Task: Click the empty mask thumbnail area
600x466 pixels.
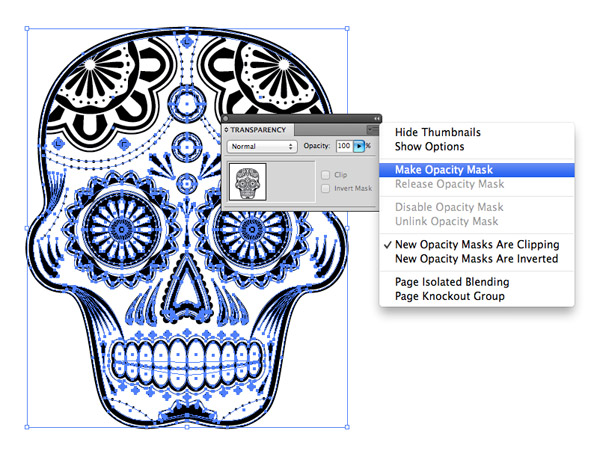Action: [x=291, y=182]
